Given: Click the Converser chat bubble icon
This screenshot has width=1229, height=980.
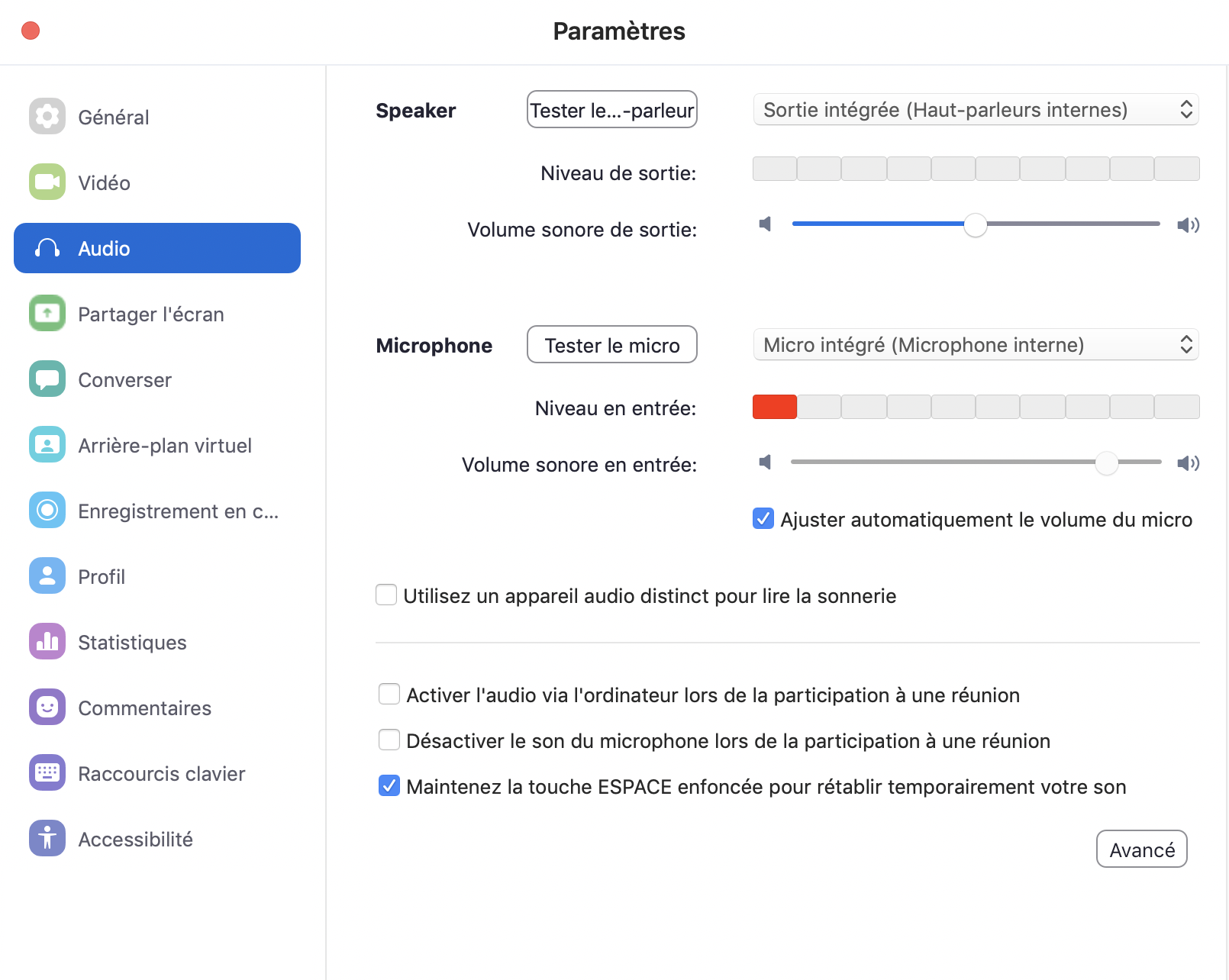Looking at the screenshot, I should click(47, 379).
